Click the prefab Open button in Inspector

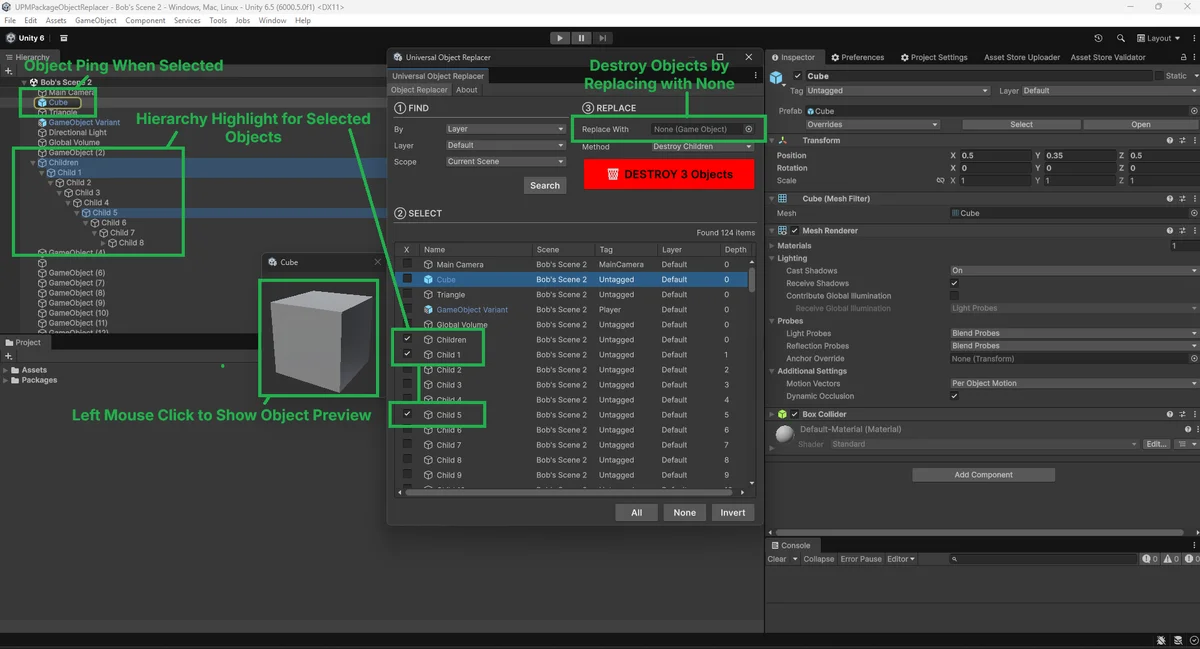[x=1140, y=125]
